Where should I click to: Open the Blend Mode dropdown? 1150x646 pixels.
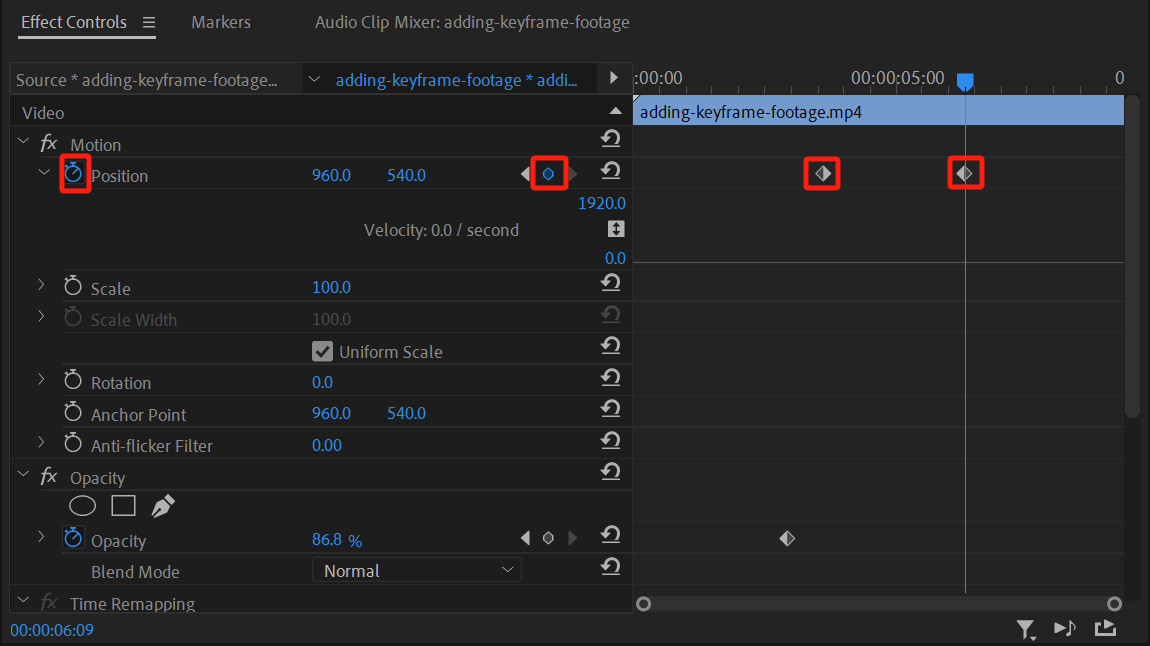(x=416, y=569)
